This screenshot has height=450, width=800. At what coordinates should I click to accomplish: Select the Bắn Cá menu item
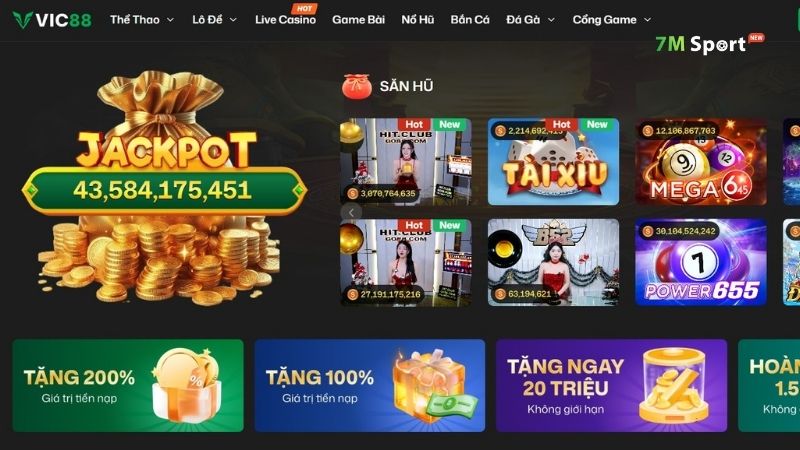470,20
